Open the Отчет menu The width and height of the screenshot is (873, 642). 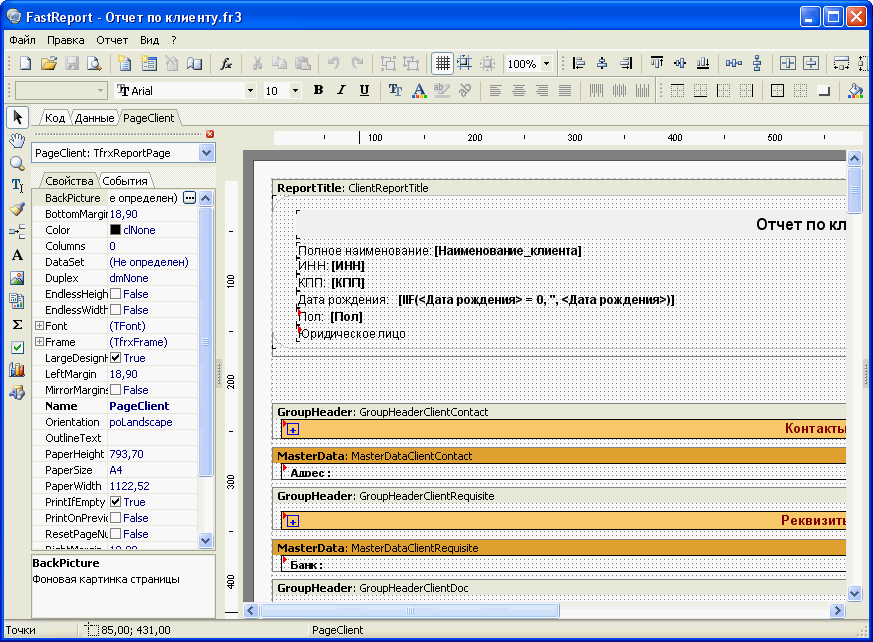[112, 40]
